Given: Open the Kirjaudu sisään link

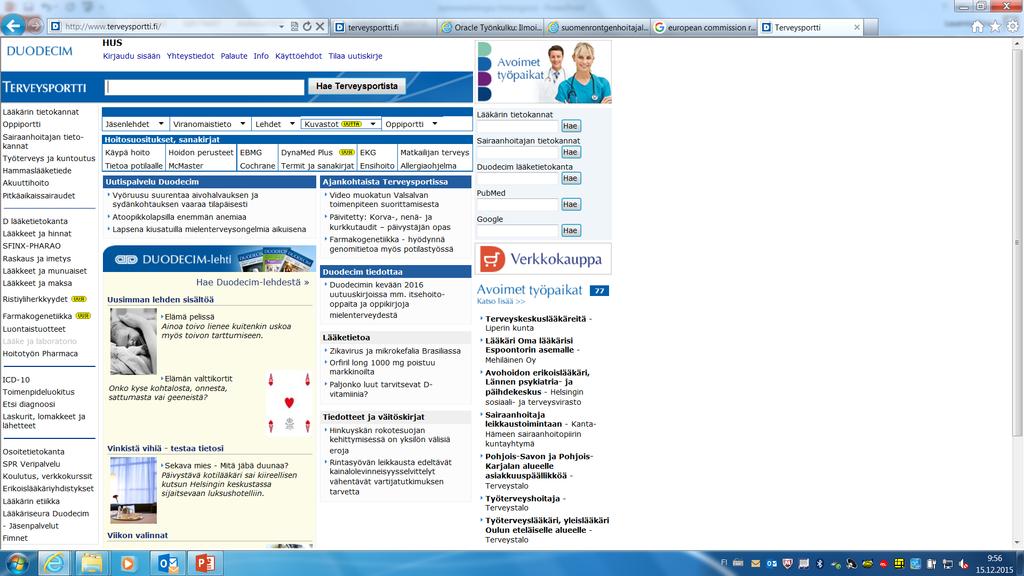Looking at the screenshot, I should point(131,56).
